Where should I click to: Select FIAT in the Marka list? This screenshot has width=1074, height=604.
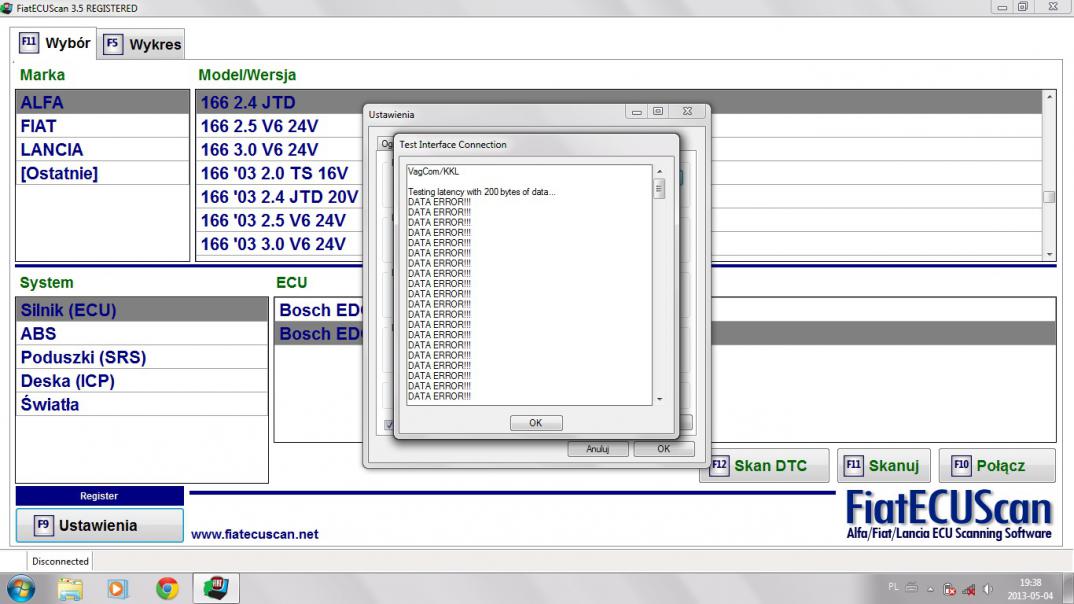[x=103, y=126]
